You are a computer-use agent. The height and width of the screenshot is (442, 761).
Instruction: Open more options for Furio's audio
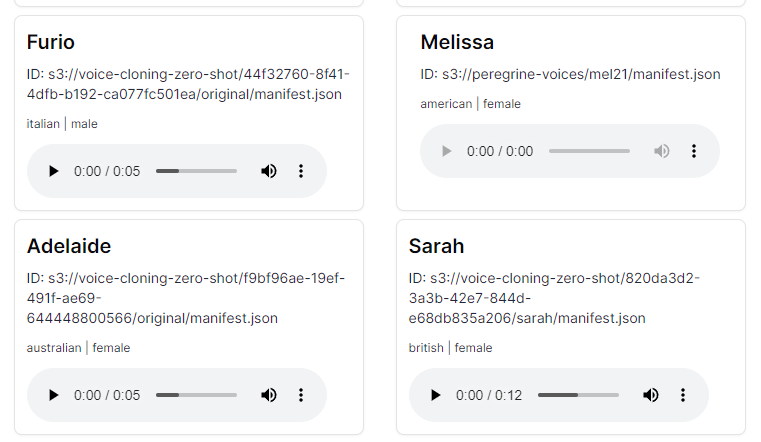click(x=301, y=171)
